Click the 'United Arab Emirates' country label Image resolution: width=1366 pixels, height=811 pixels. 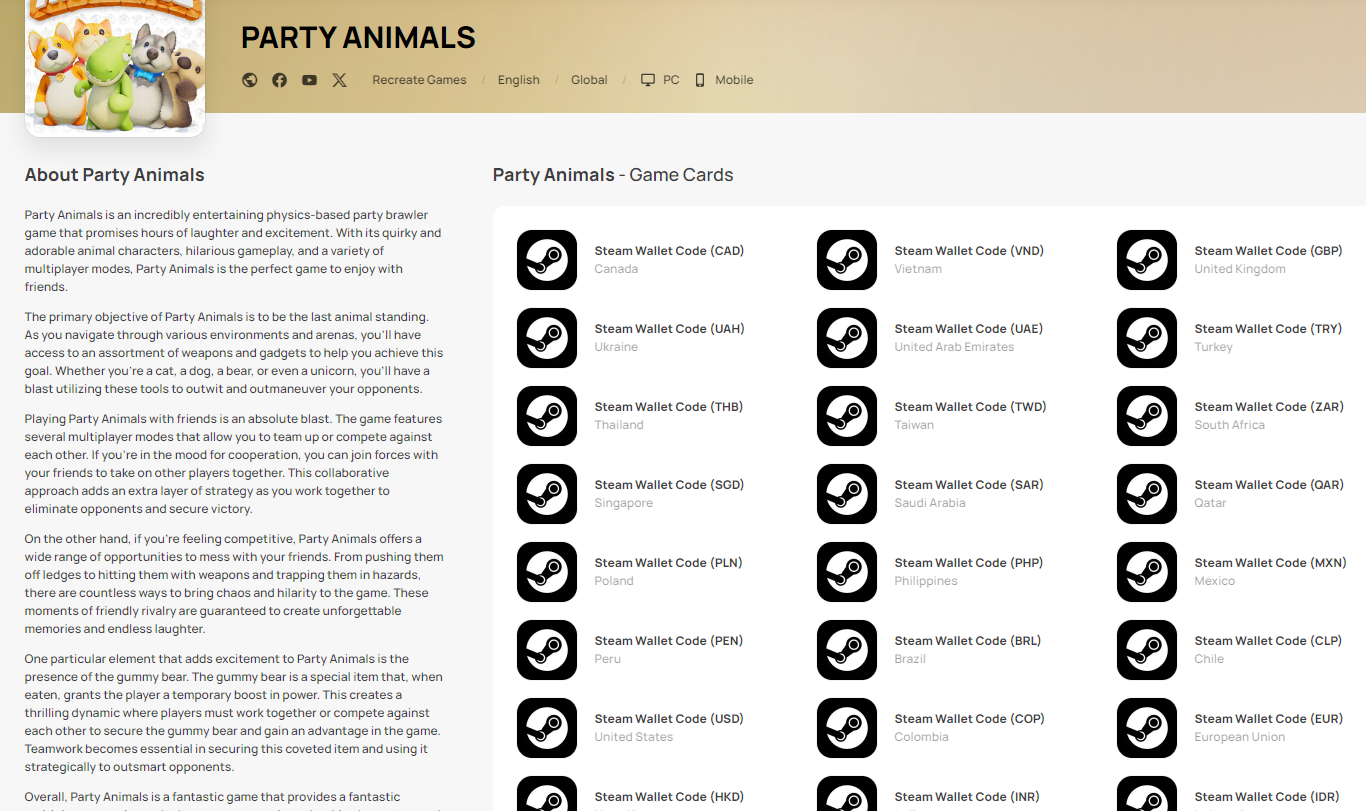[954, 347]
